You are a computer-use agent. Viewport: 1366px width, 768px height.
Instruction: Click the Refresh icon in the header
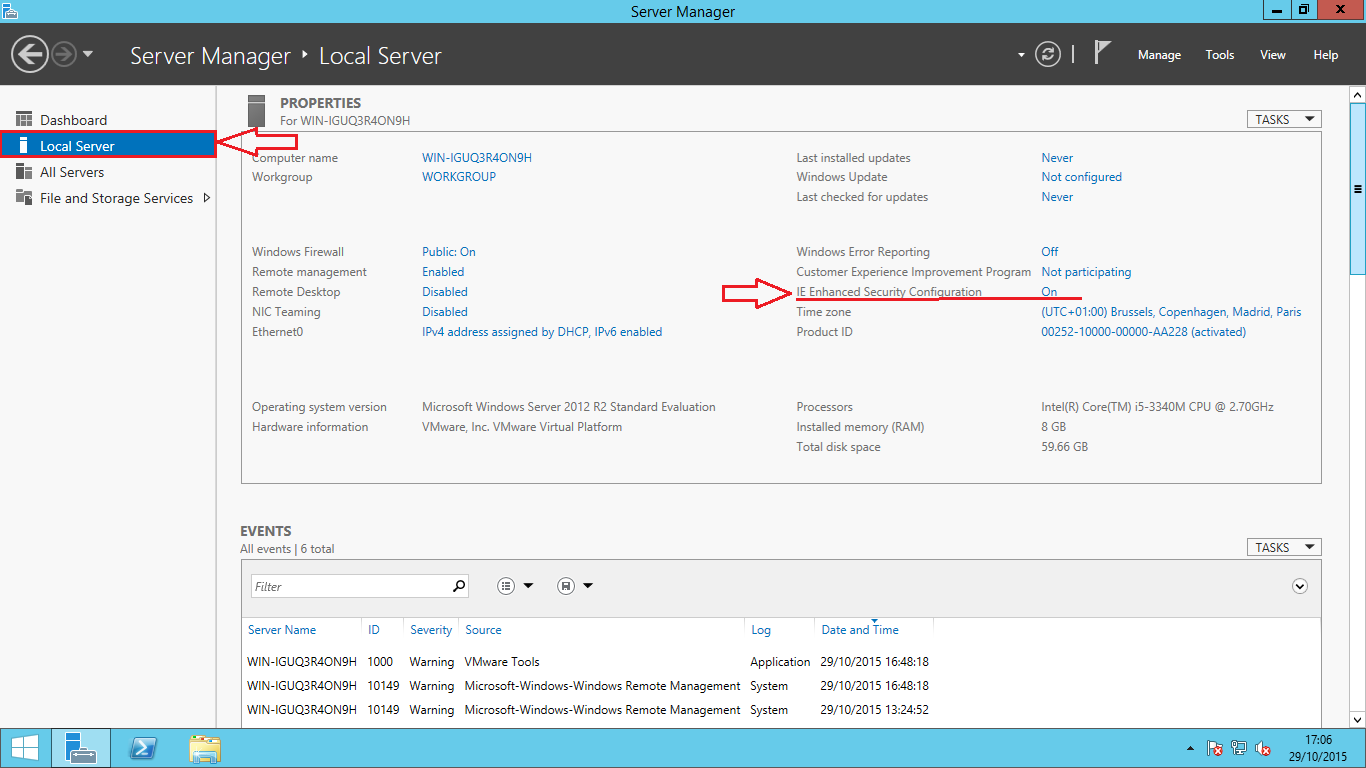click(1047, 54)
